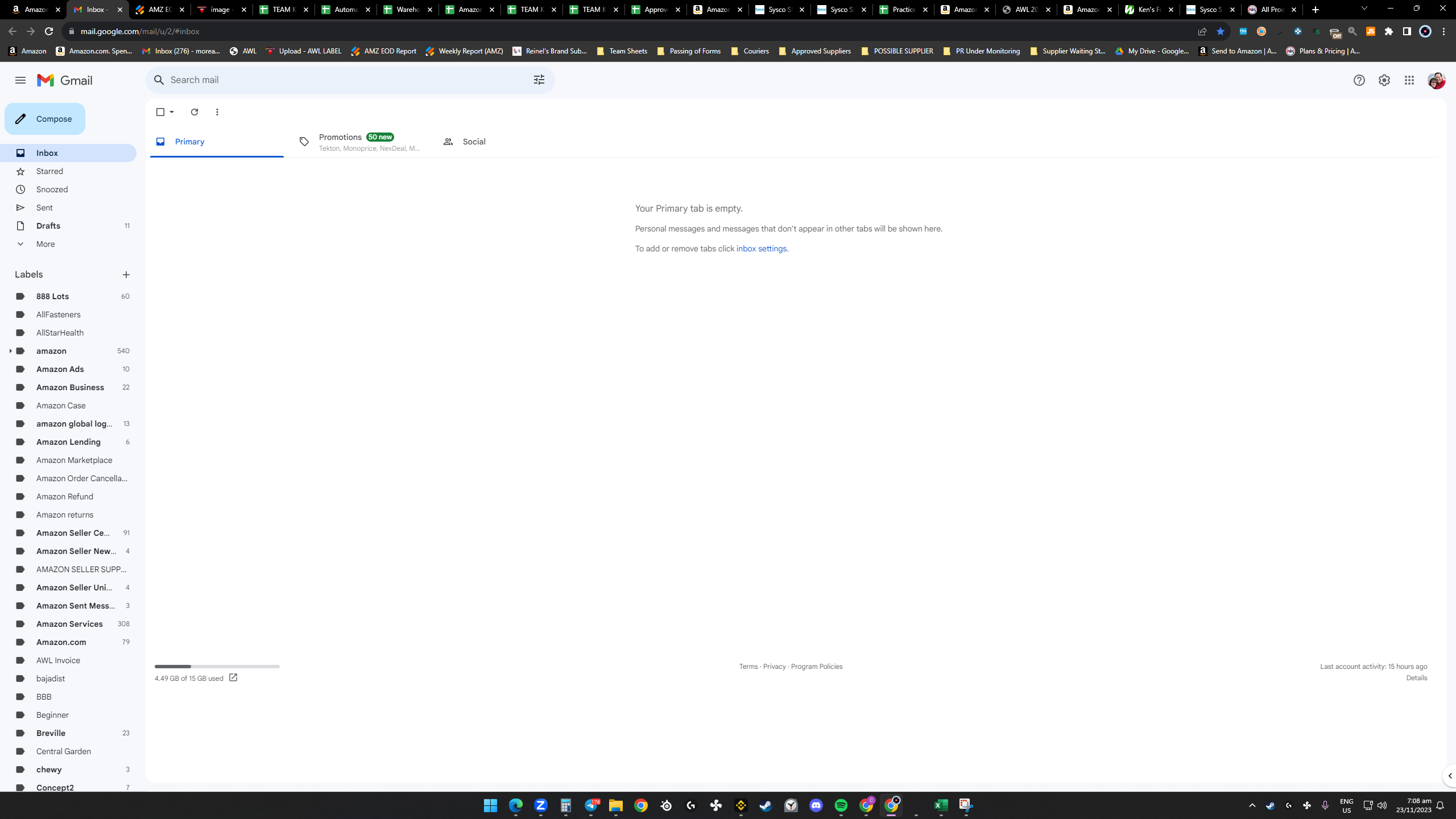
Task: Open the Snoozed folder
Action: (68, 189)
